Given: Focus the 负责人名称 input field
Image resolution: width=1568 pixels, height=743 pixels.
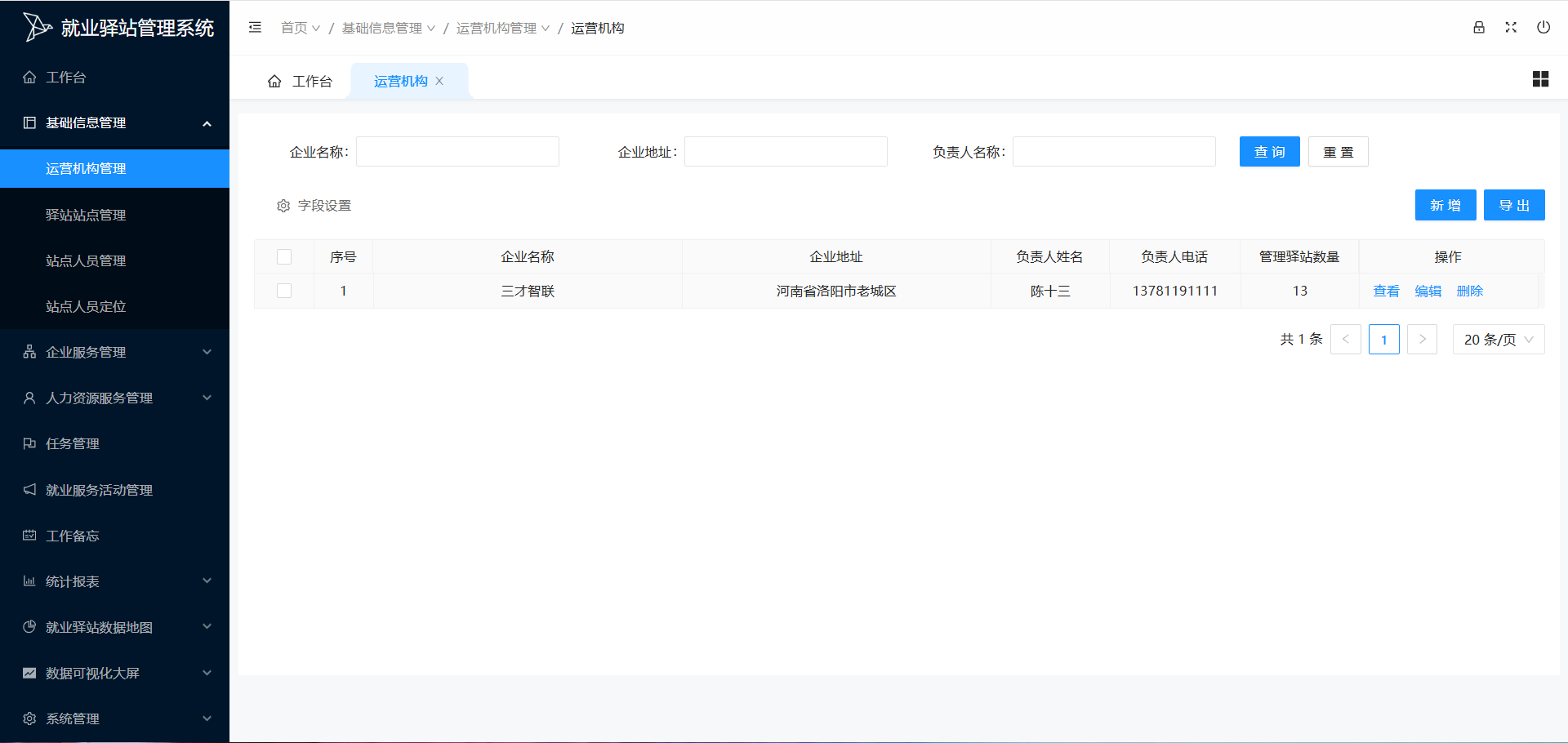Looking at the screenshot, I should tap(1114, 152).
